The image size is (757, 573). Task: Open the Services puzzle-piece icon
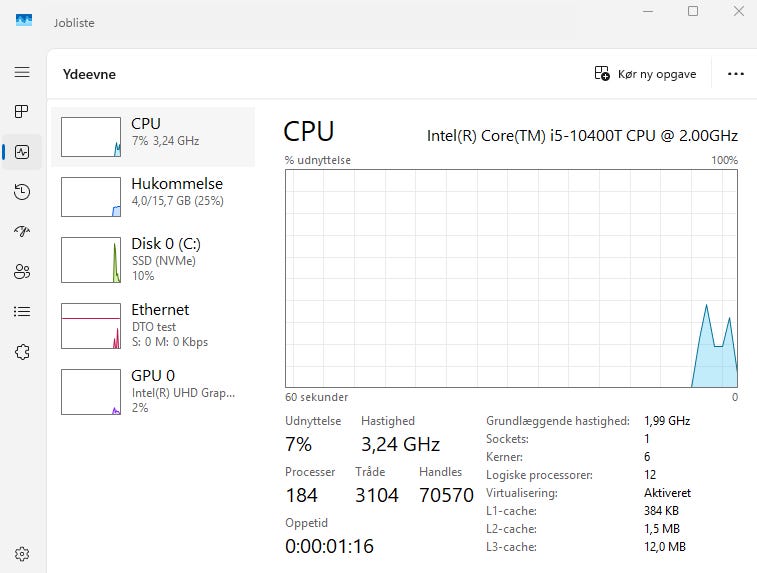(22, 352)
